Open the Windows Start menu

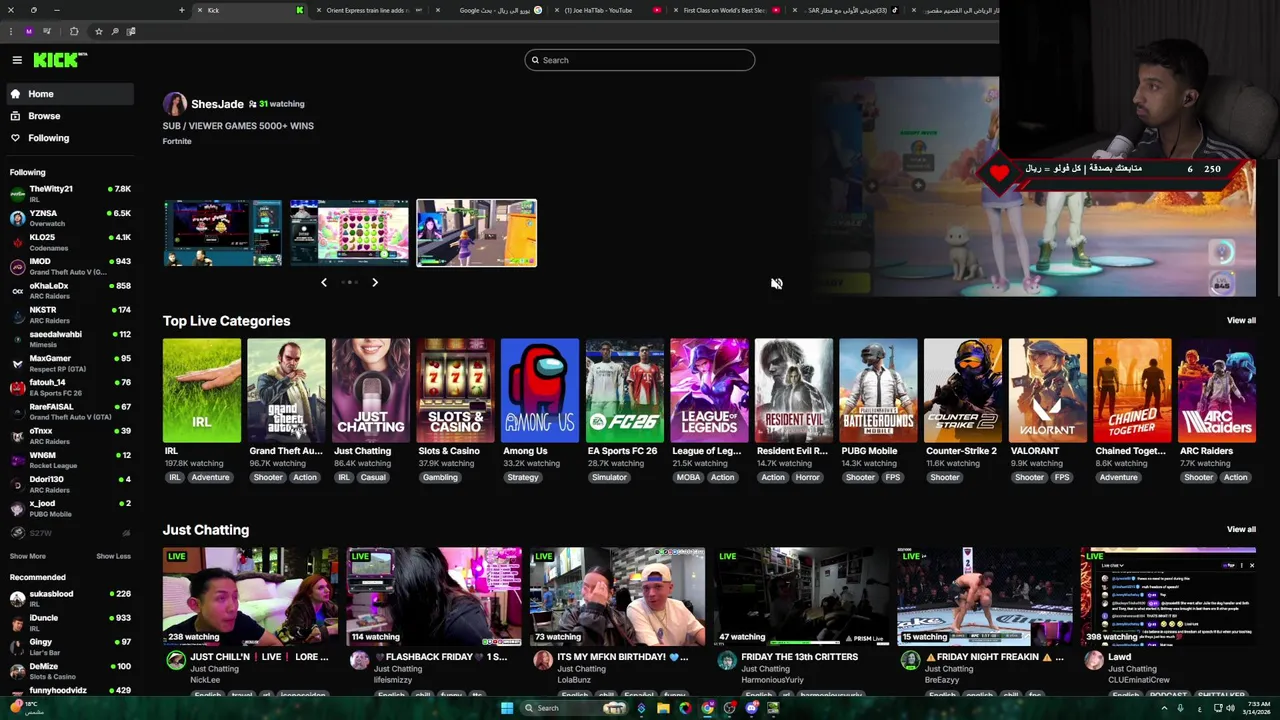[x=507, y=708]
